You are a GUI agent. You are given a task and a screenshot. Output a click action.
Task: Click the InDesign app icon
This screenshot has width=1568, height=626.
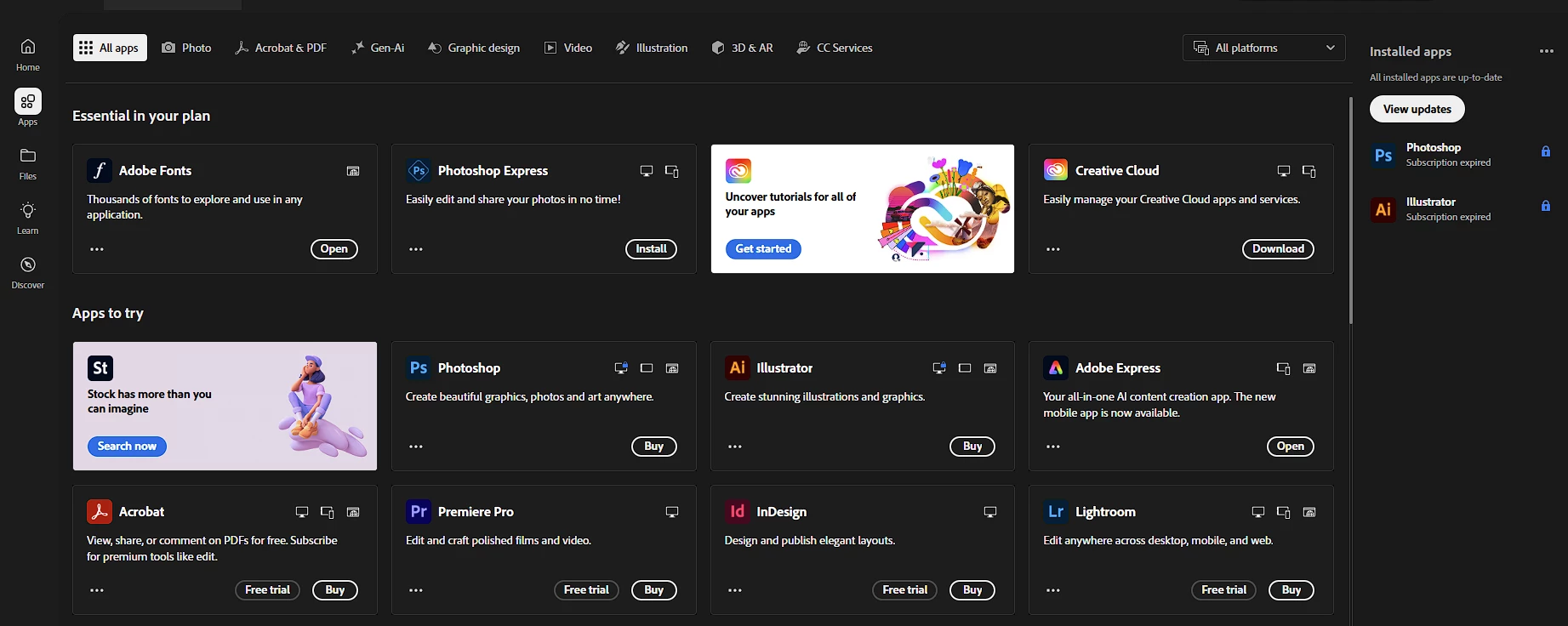(738, 511)
